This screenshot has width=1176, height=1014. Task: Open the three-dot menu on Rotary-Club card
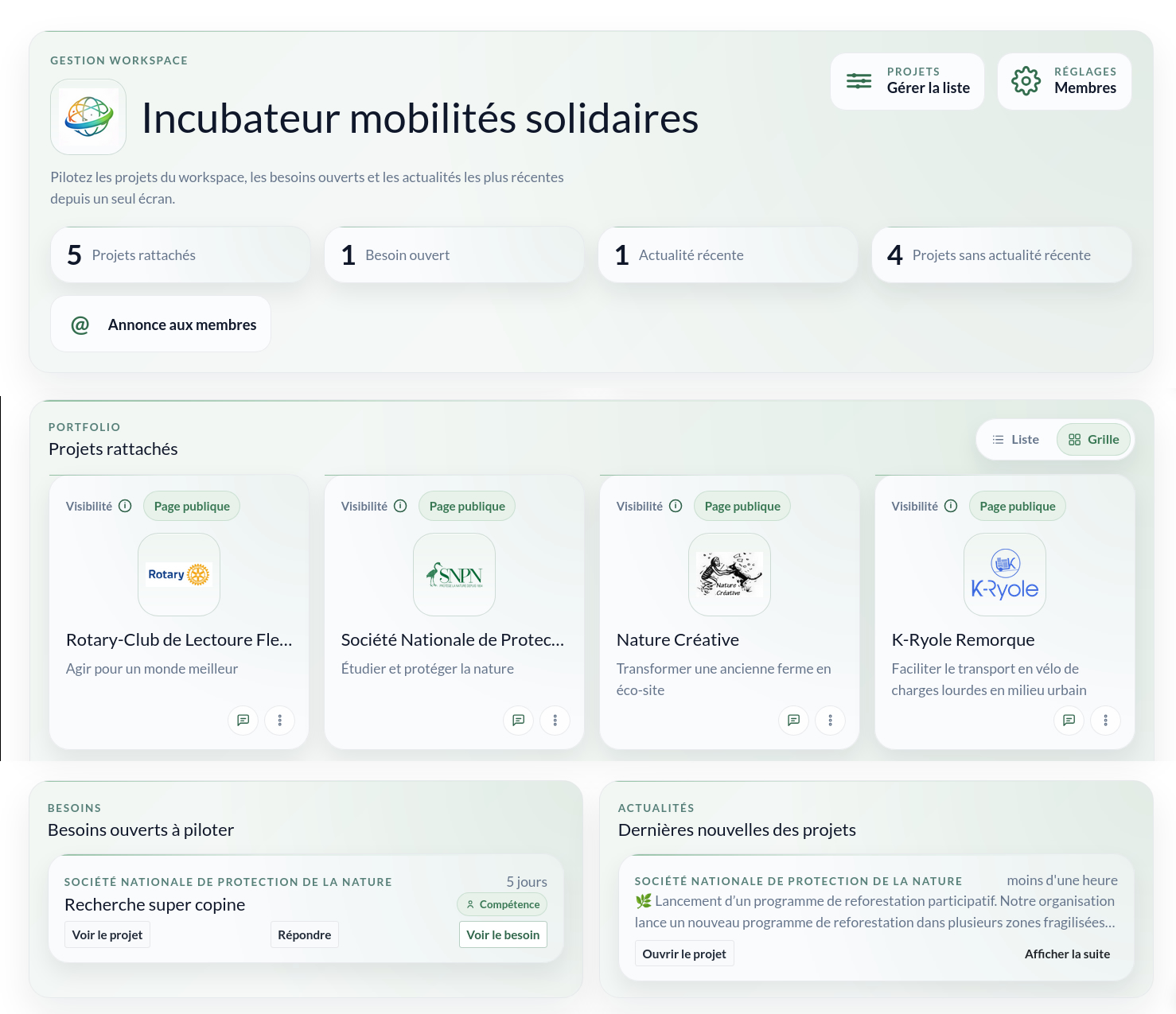click(279, 721)
